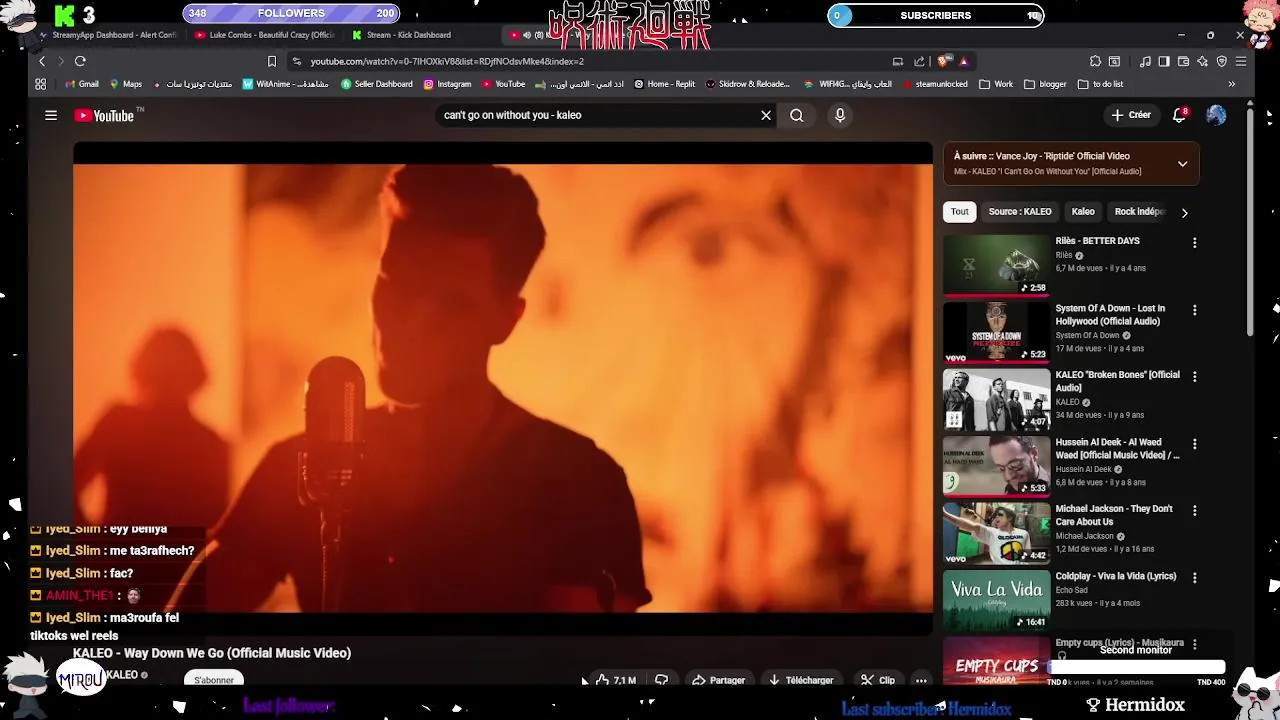
Task: Select the Tout filter chip
Action: pos(960,212)
